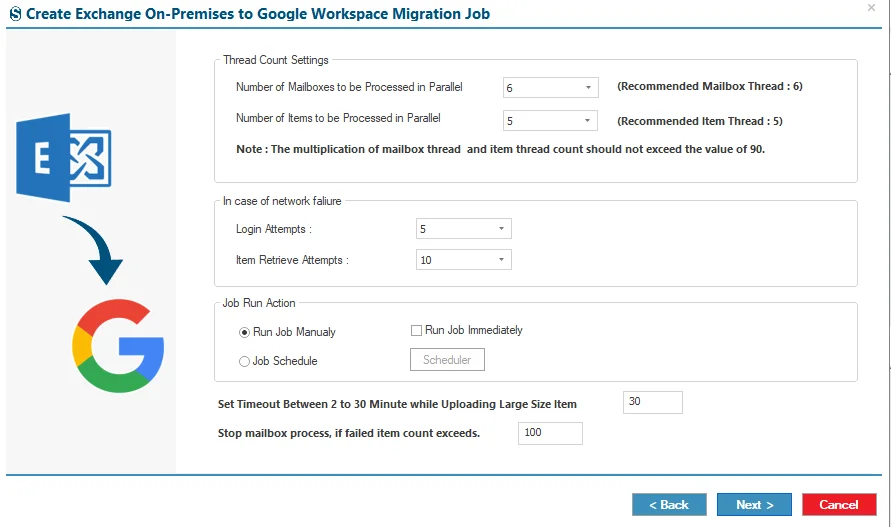Go to the Next step
The height and width of the screenshot is (527, 891).
[754, 505]
